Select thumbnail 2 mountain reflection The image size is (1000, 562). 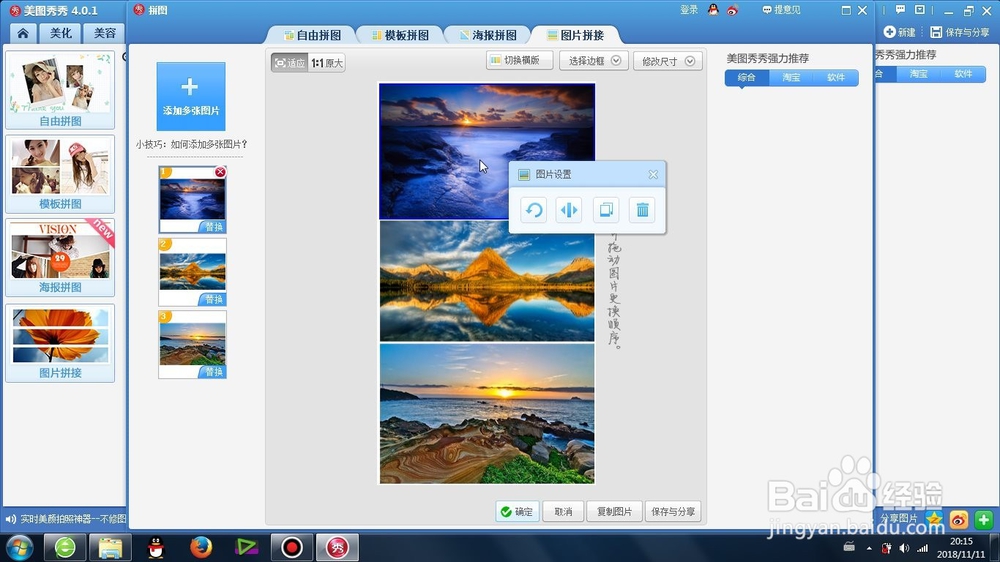click(x=193, y=271)
